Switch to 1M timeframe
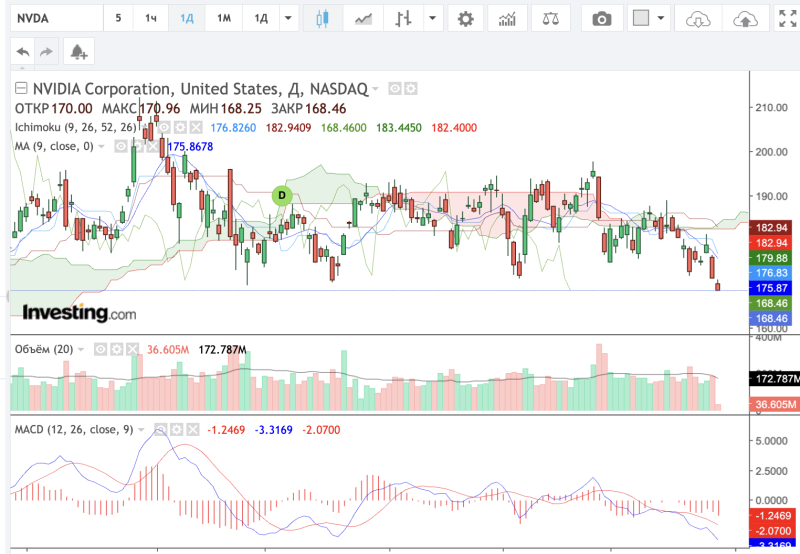800x554 pixels. pos(224,19)
